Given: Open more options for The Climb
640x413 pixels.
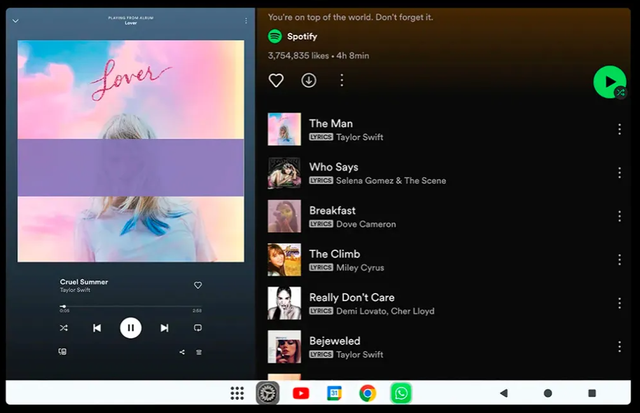Looking at the screenshot, I should pos(619,260).
